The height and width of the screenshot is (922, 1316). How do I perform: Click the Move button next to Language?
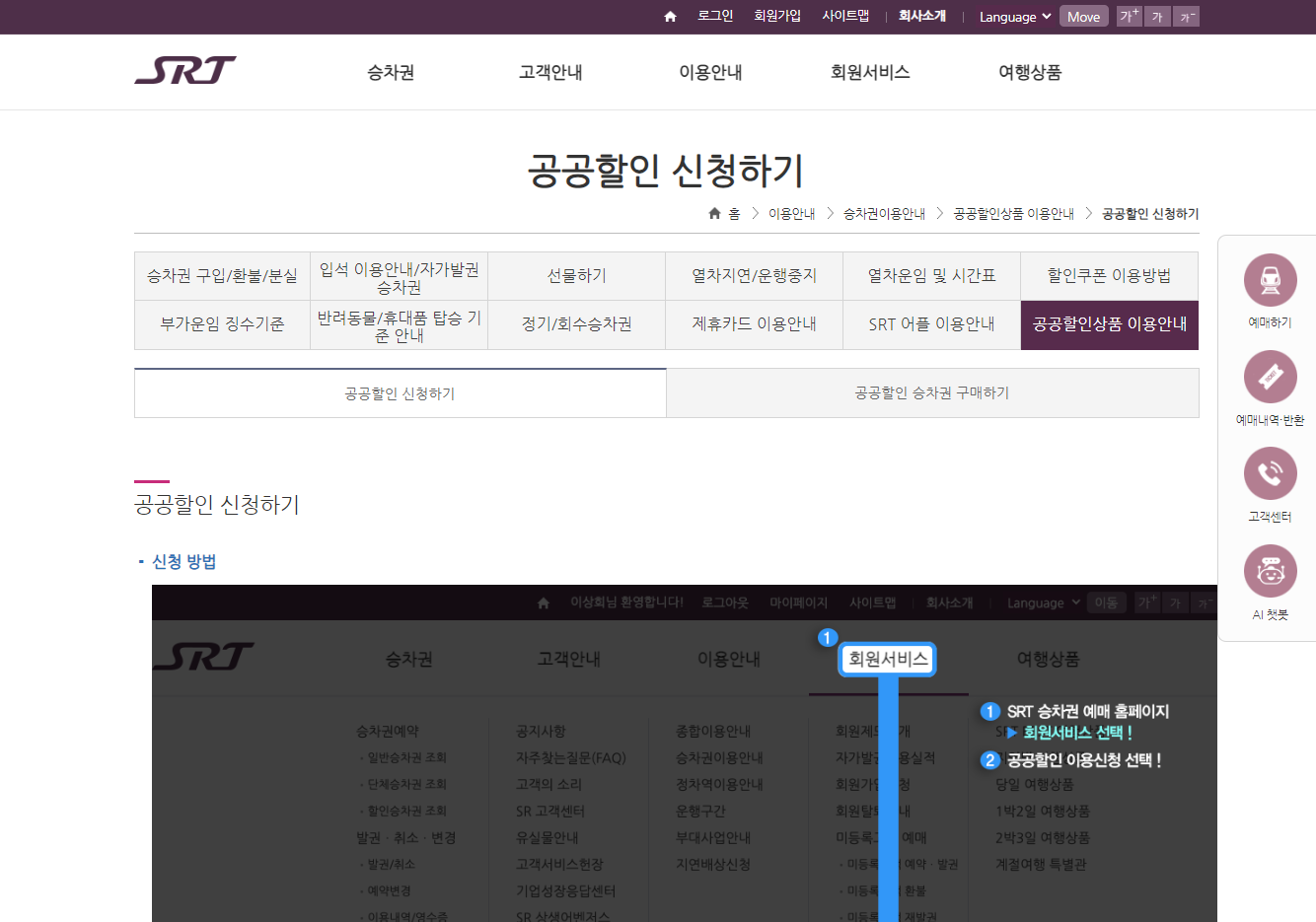click(1083, 16)
